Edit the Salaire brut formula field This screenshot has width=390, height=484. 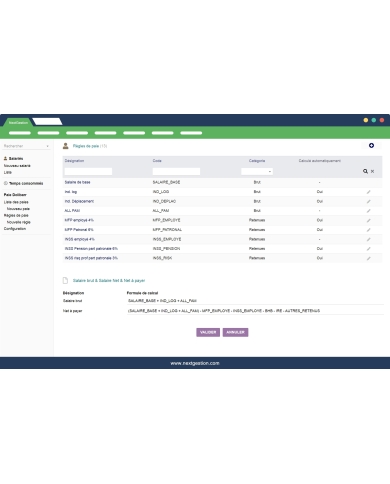(255, 301)
